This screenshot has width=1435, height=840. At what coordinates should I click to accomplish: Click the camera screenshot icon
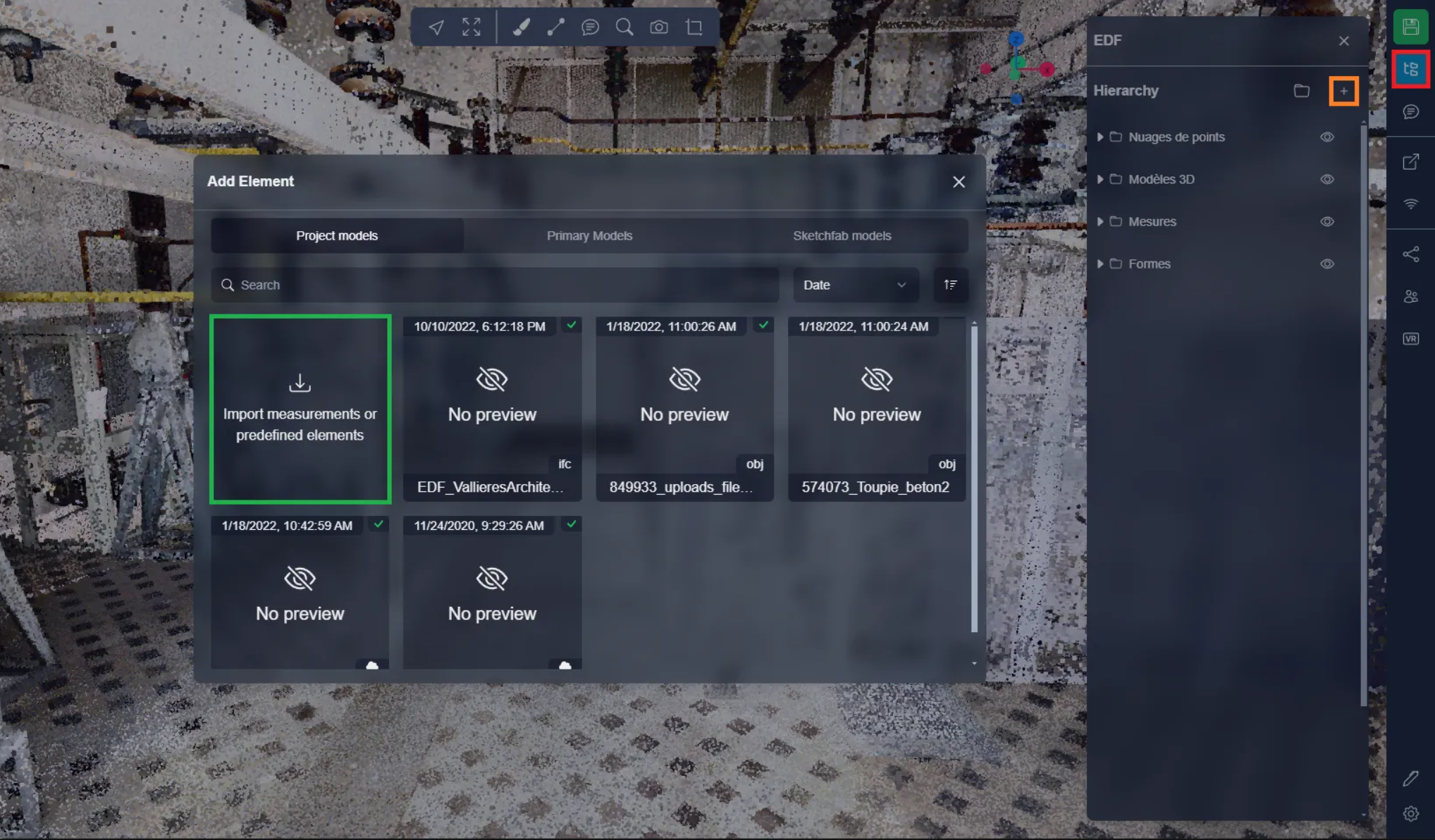pos(659,27)
